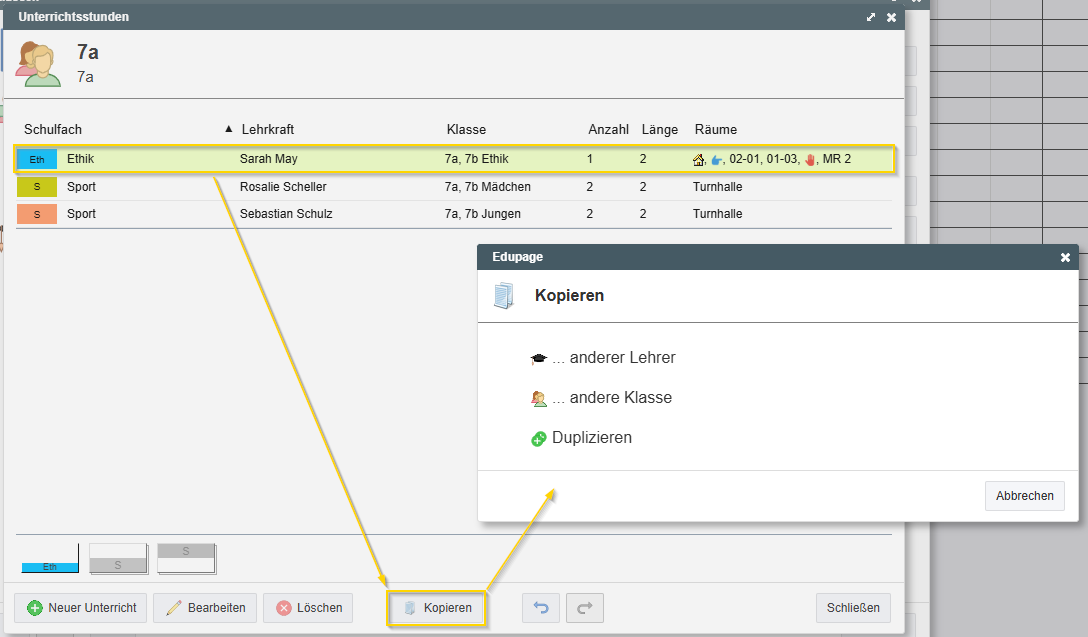
Task: Click the grey S card with label at bottom
Action: click(119, 559)
